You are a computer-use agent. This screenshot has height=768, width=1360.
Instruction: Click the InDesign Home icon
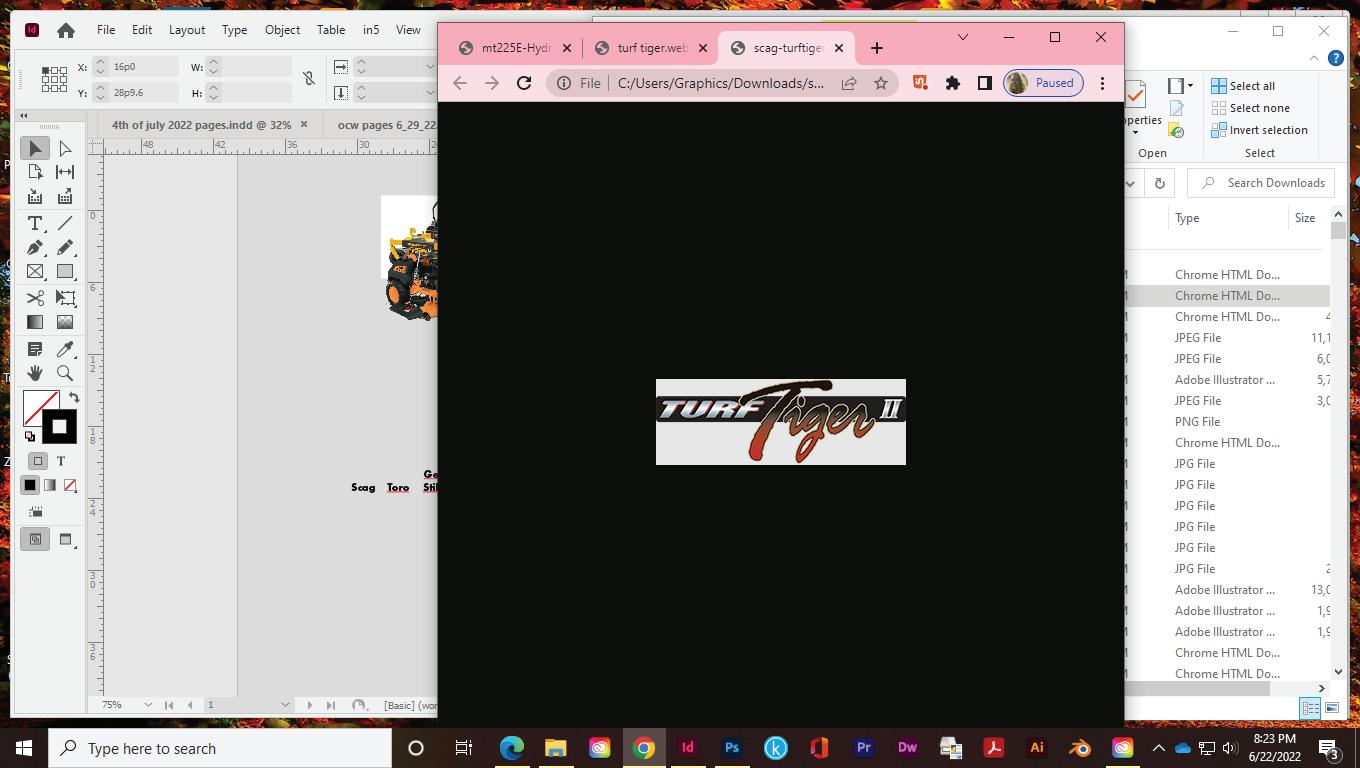[66, 30]
